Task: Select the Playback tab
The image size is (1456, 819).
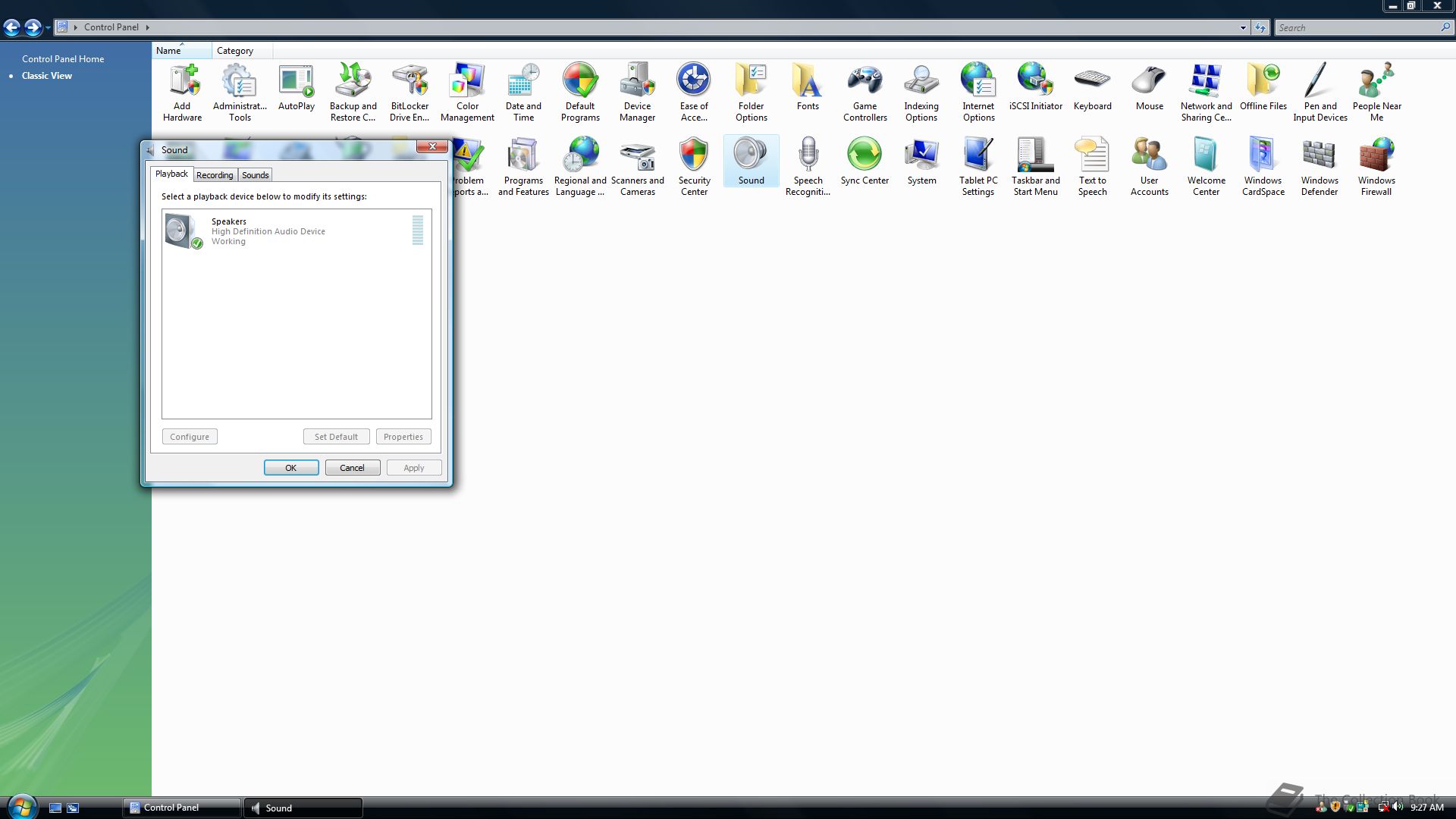Action: 171,174
